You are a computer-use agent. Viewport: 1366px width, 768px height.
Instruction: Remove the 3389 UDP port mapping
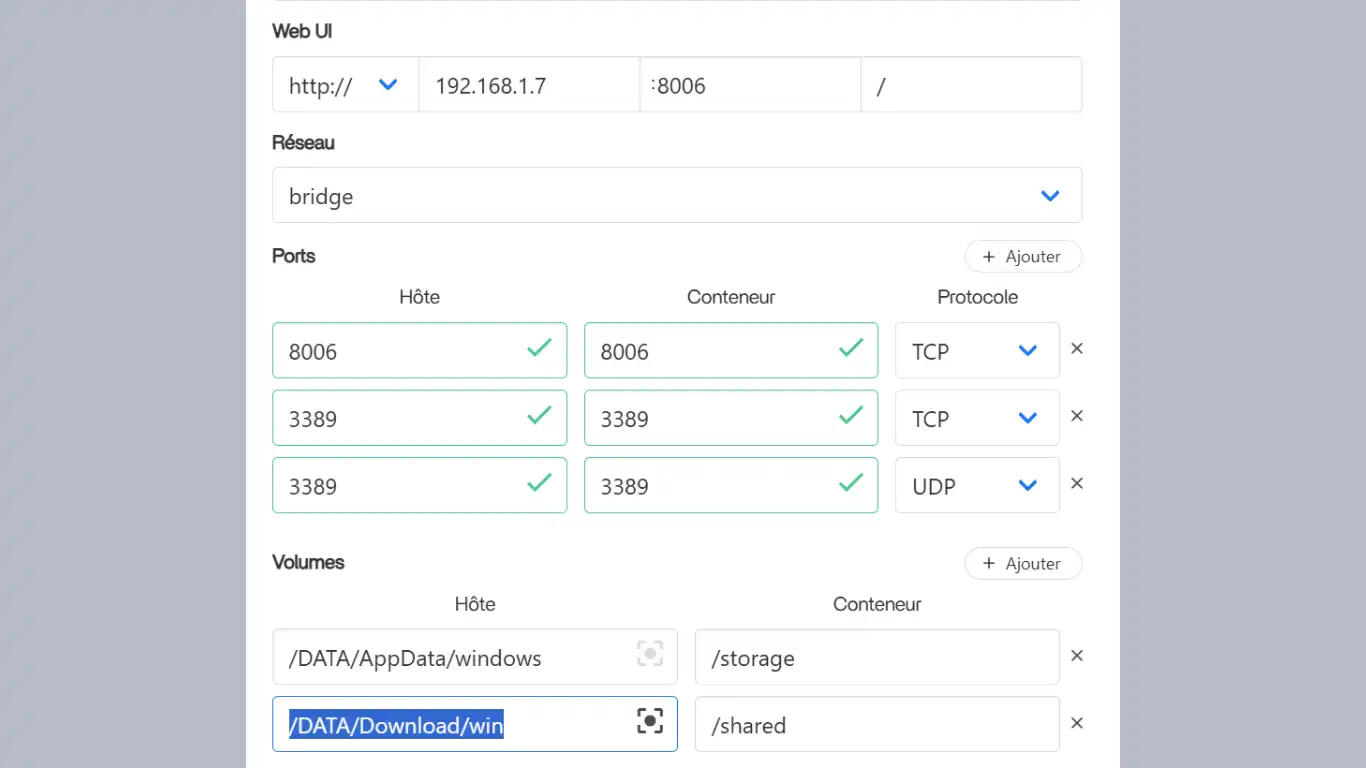pyautogui.click(x=1077, y=483)
